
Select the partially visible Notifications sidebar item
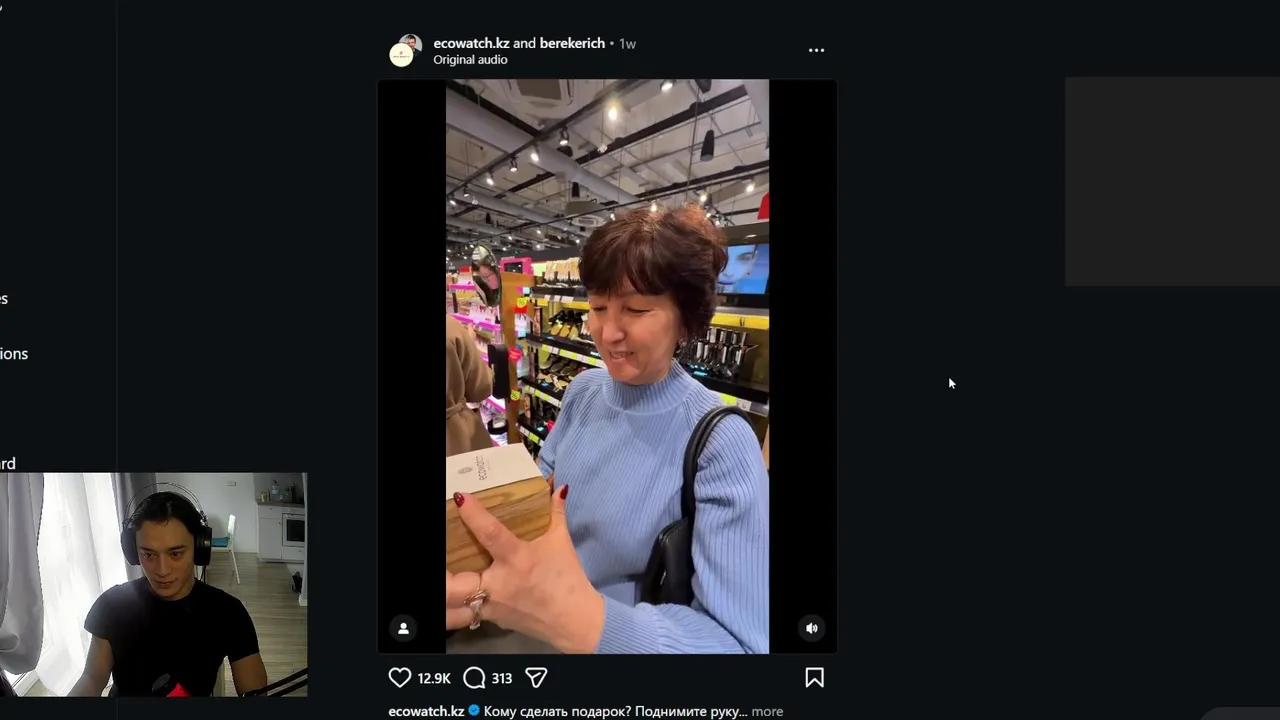coord(14,354)
